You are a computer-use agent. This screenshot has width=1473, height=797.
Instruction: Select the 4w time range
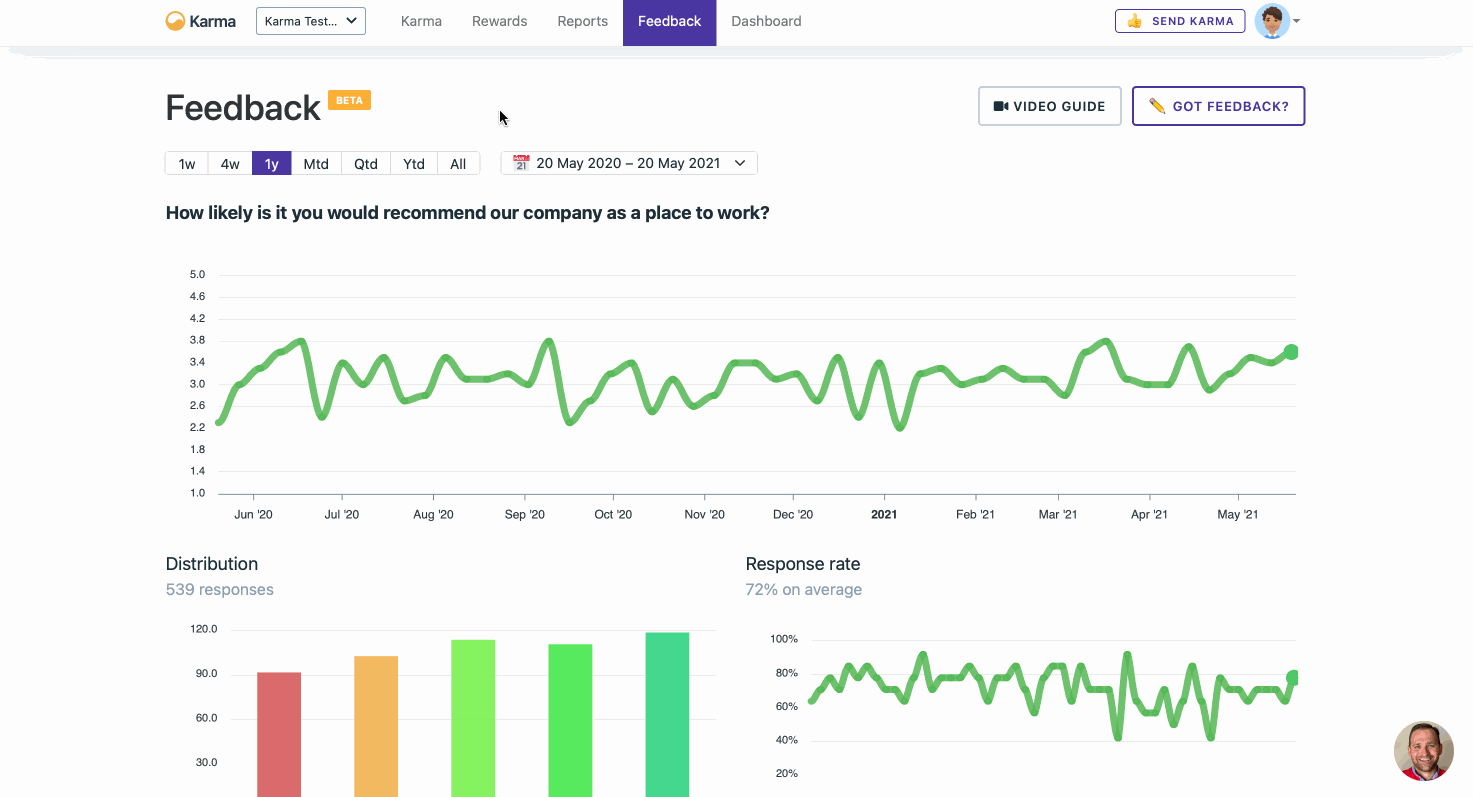coord(230,164)
